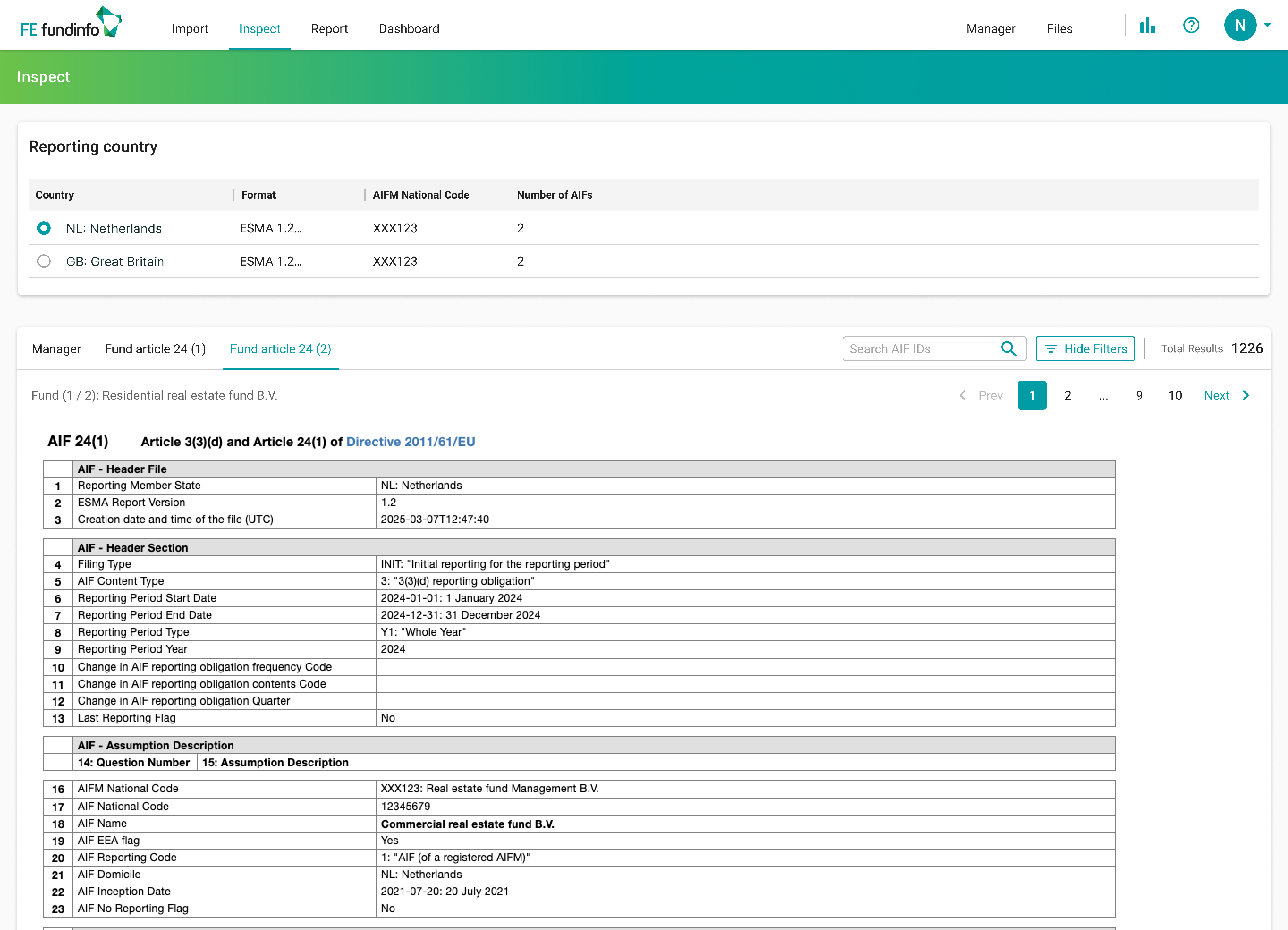Click the Y1: "Whole Year" value

[x=423, y=632]
